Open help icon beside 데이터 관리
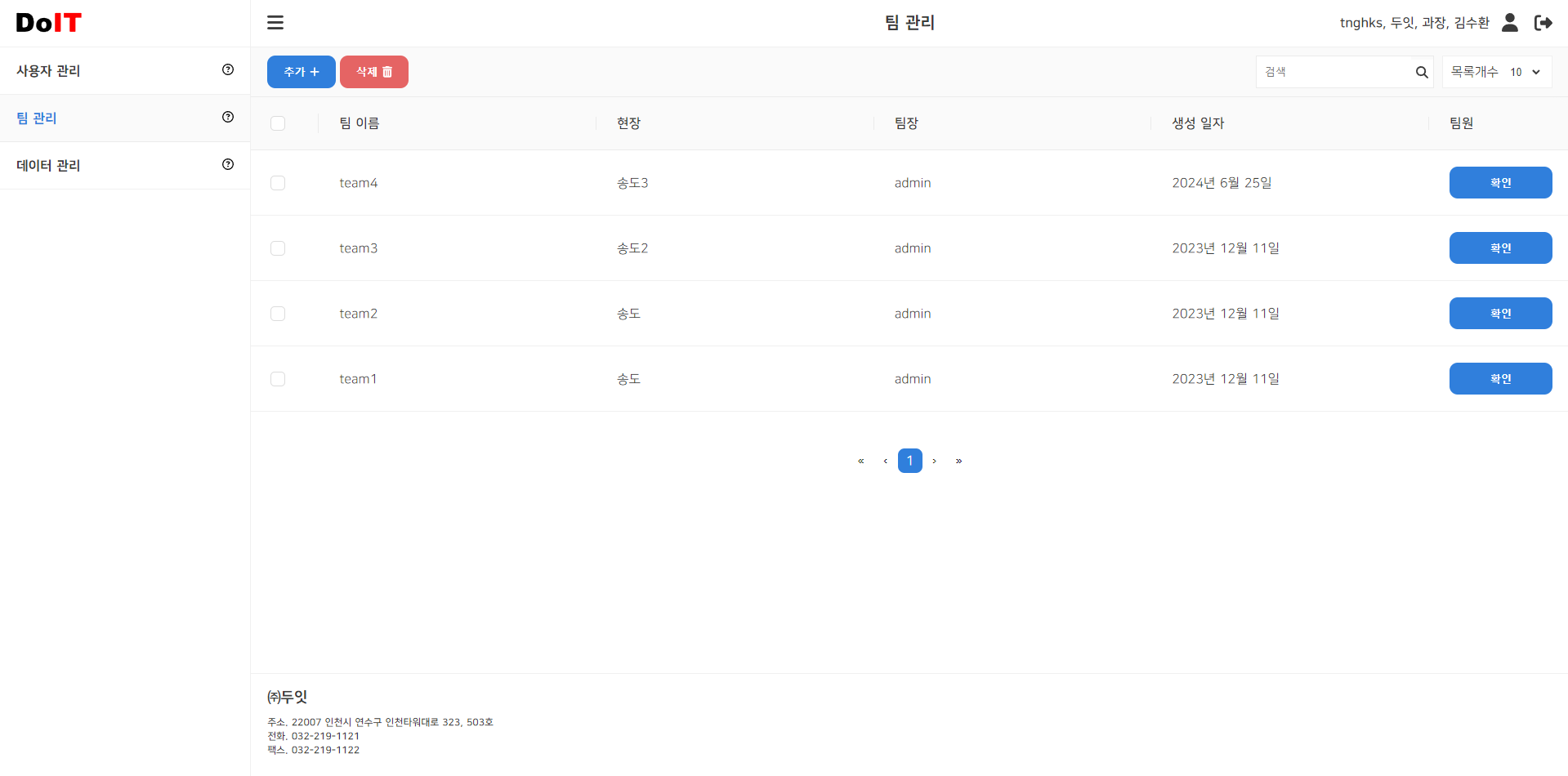Viewport: 1568px width, 776px height. pos(228,164)
